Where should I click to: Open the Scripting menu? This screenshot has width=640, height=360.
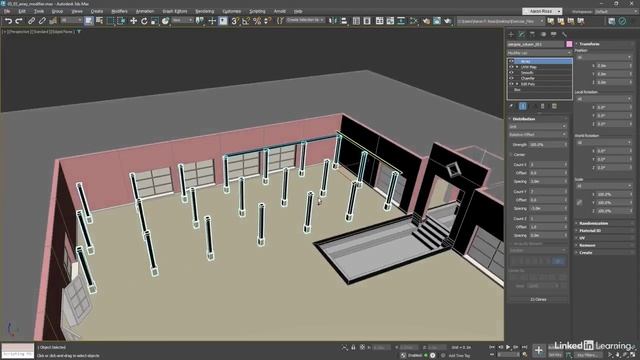tap(257, 11)
